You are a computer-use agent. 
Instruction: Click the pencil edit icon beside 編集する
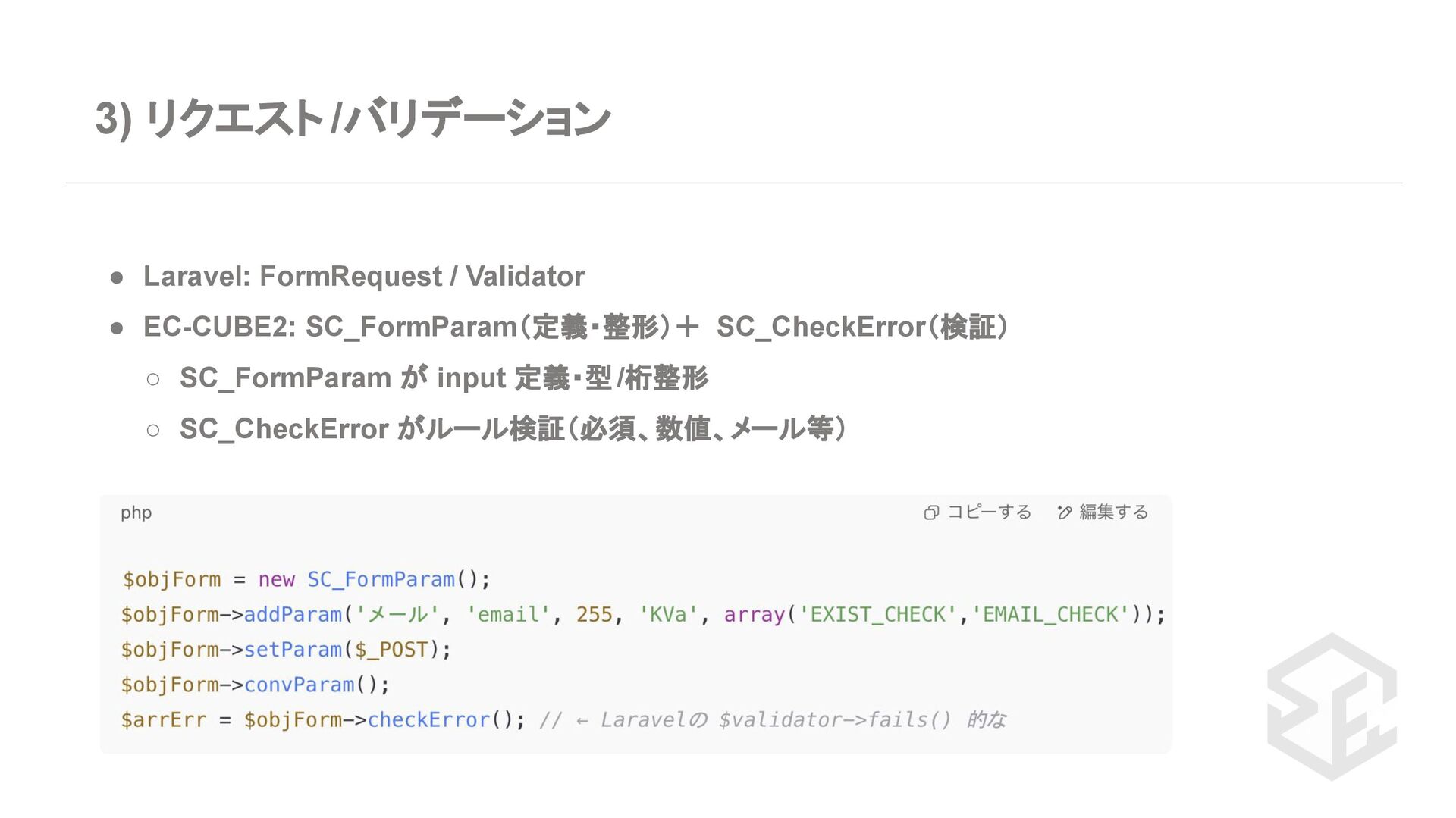[x=1064, y=513]
